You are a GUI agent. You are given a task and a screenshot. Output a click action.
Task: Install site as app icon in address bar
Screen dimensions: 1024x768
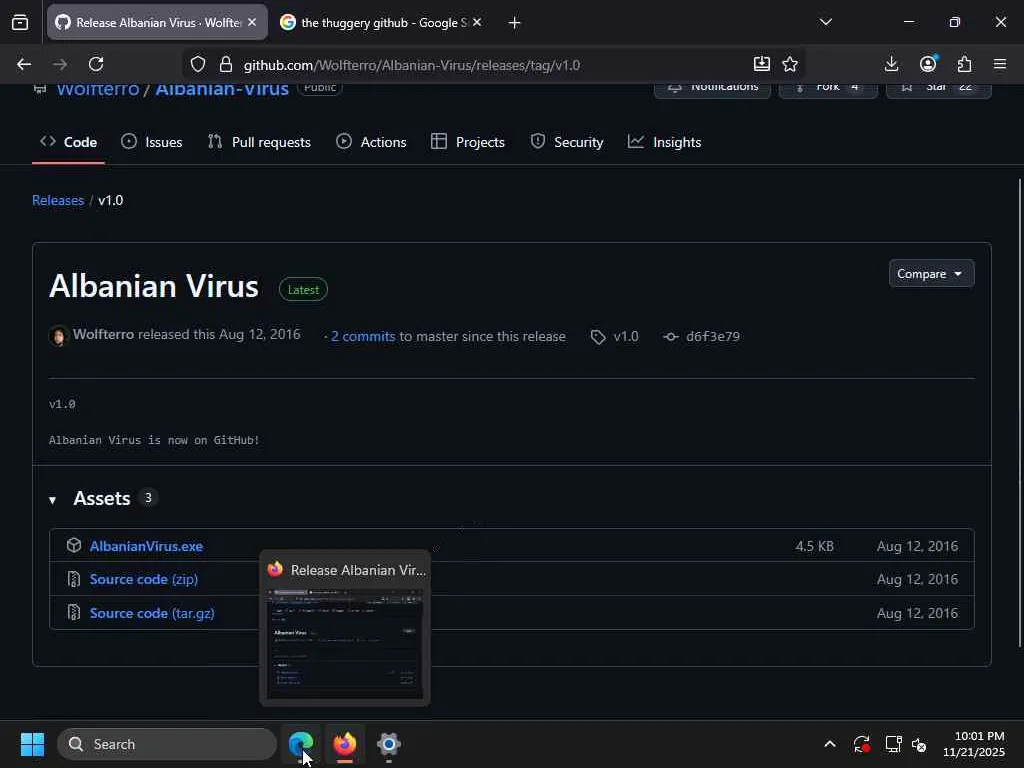point(761,64)
